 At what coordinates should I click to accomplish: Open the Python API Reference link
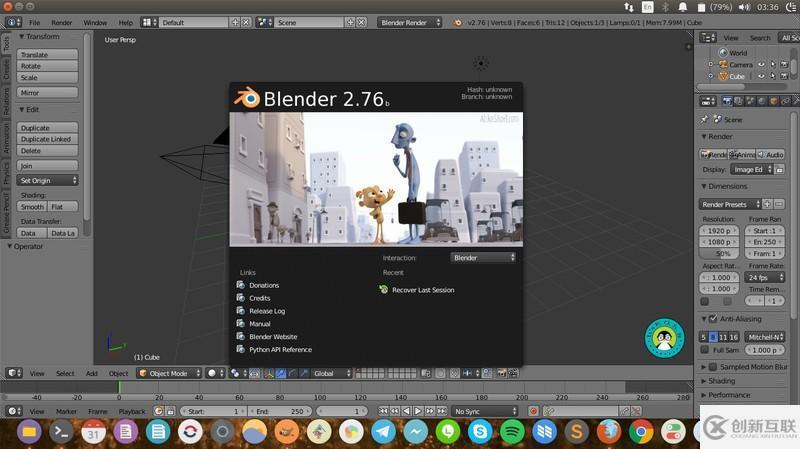[x=280, y=350]
